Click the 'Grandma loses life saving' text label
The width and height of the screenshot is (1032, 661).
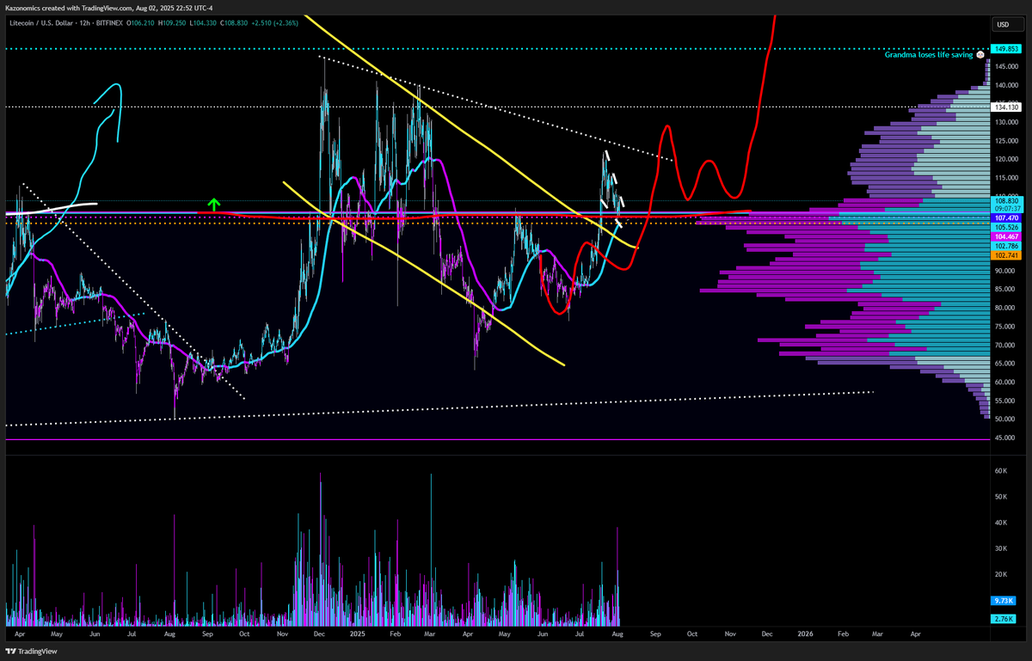[x=929, y=54]
